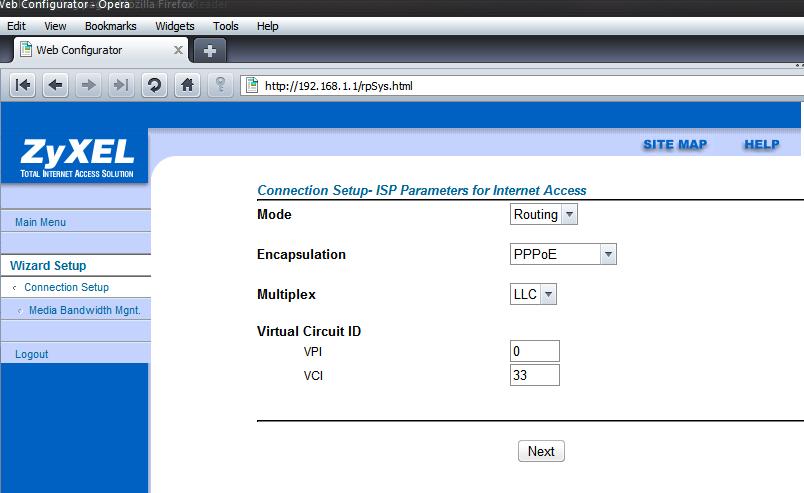The height and width of the screenshot is (493, 804).
Task: Go back with the Back arrow
Action: point(55,85)
